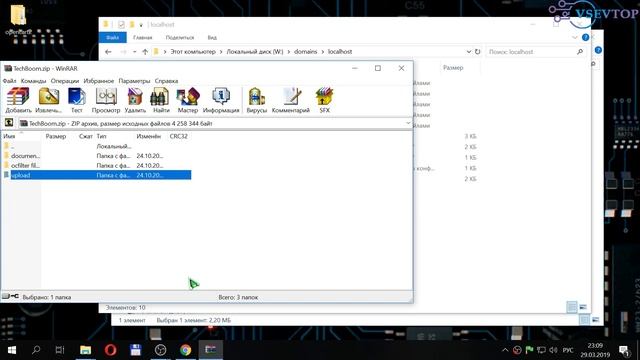640x360 pixels.
Task: Expand the Explorer address bar history dropdown
Action: (469, 52)
